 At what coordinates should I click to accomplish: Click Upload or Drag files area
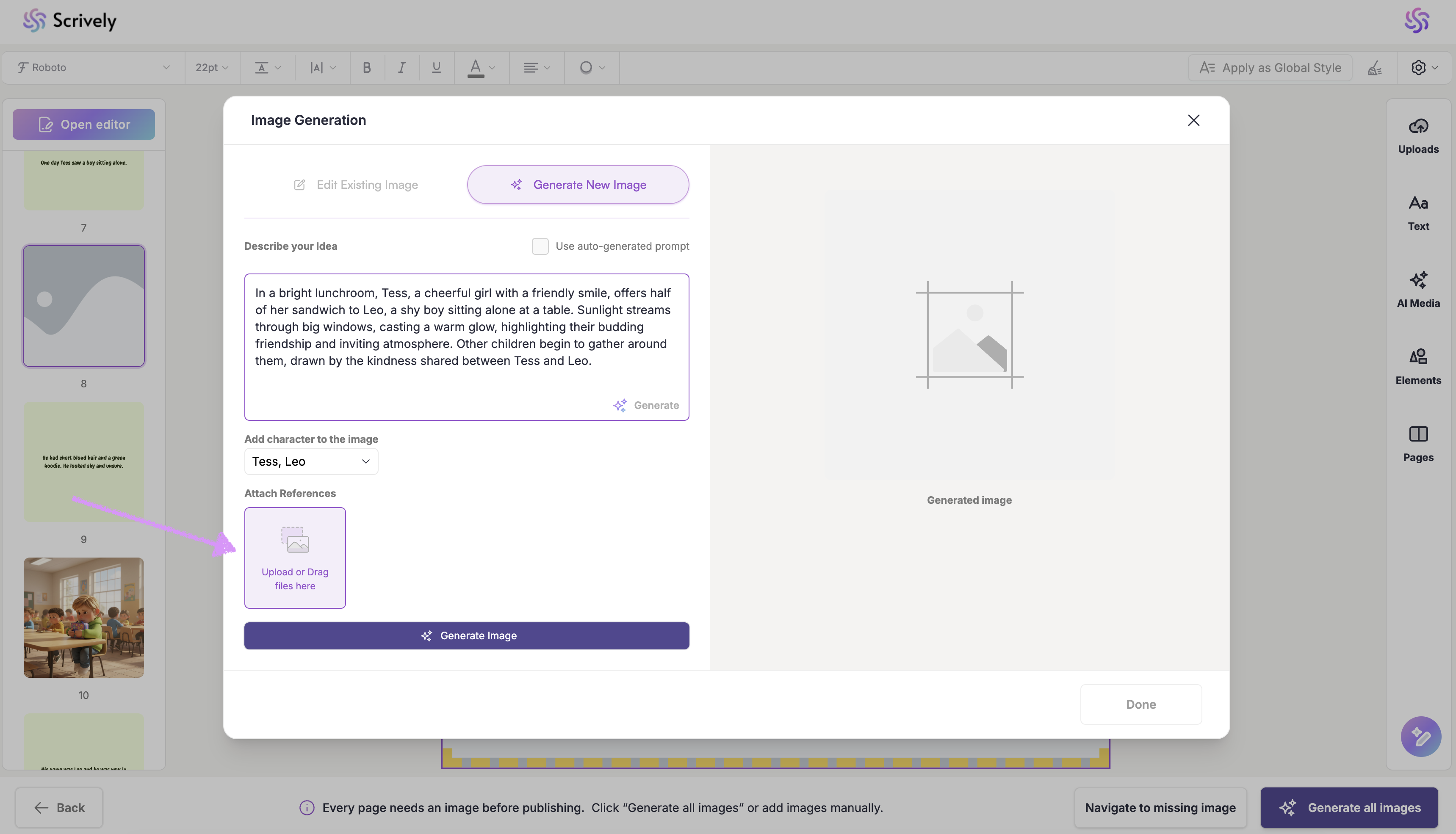click(x=294, y=558)
